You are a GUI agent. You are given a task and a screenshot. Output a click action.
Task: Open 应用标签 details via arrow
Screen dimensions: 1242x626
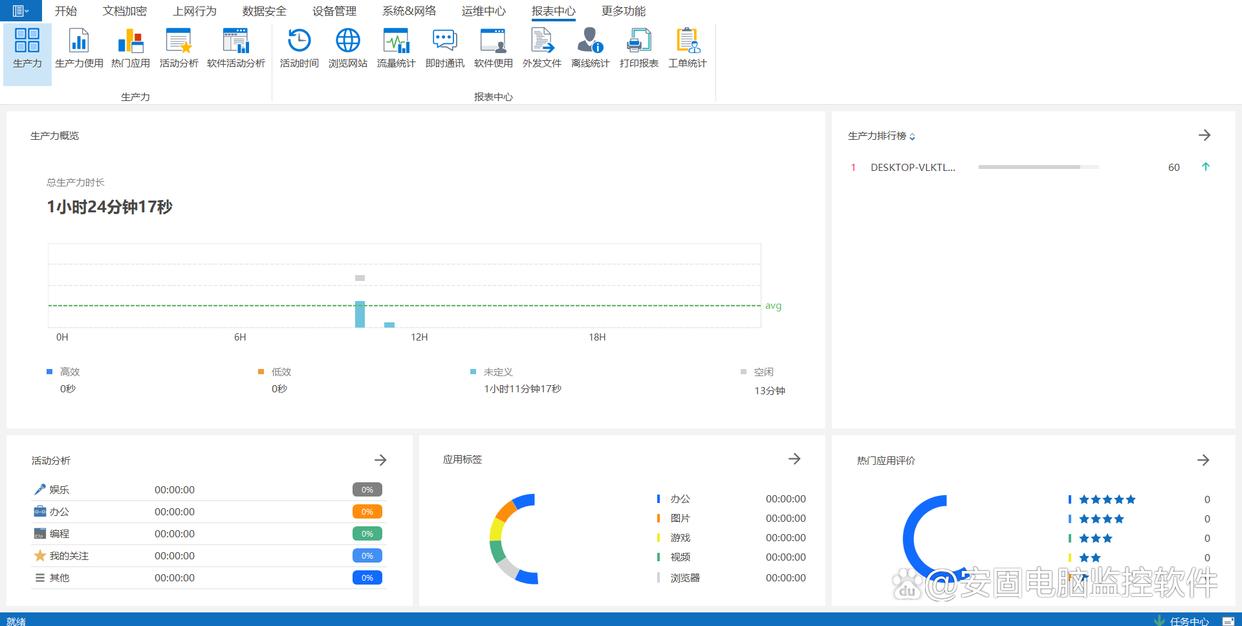pos(794,459)
